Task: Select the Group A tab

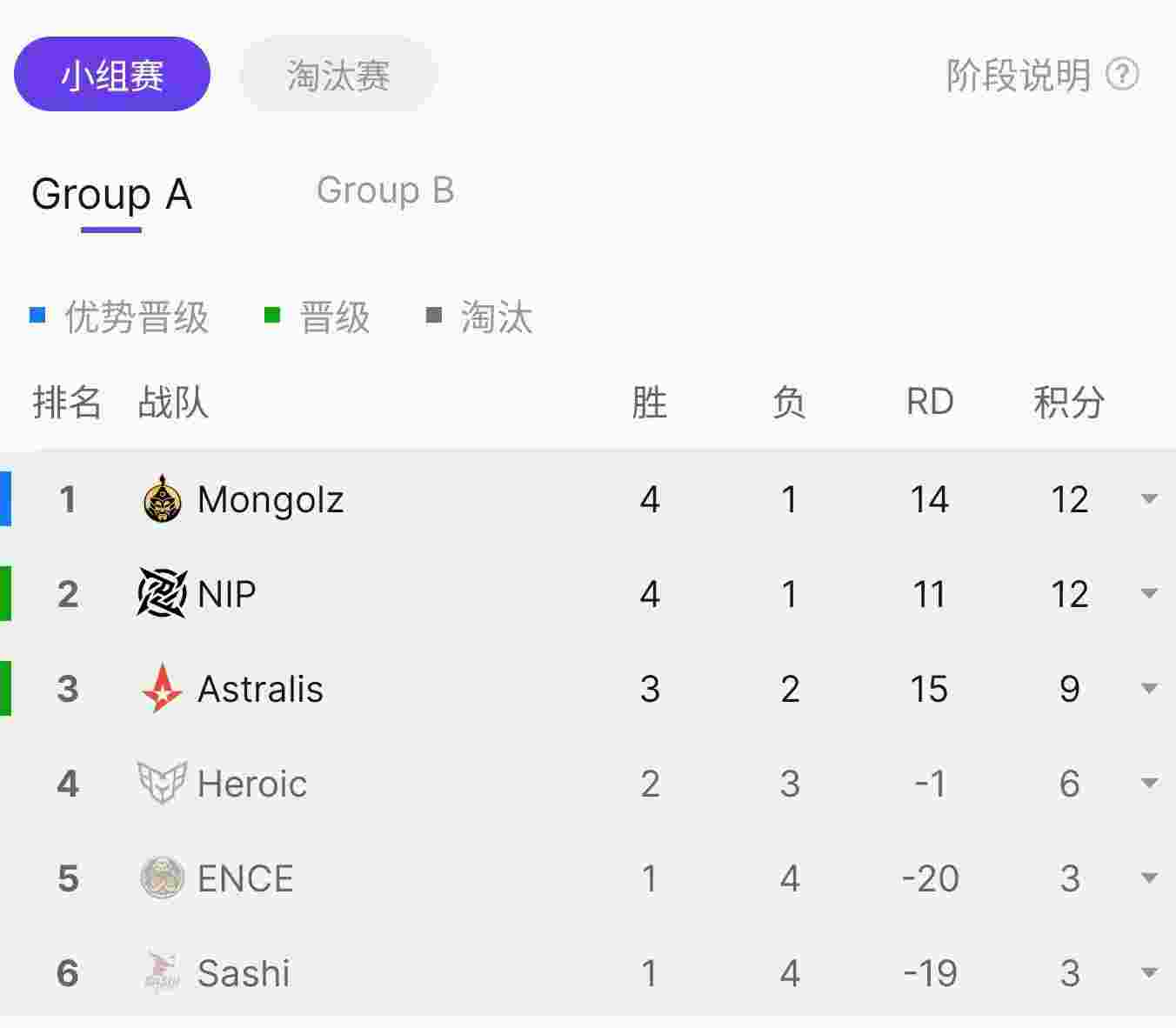Action: [111, 195]
